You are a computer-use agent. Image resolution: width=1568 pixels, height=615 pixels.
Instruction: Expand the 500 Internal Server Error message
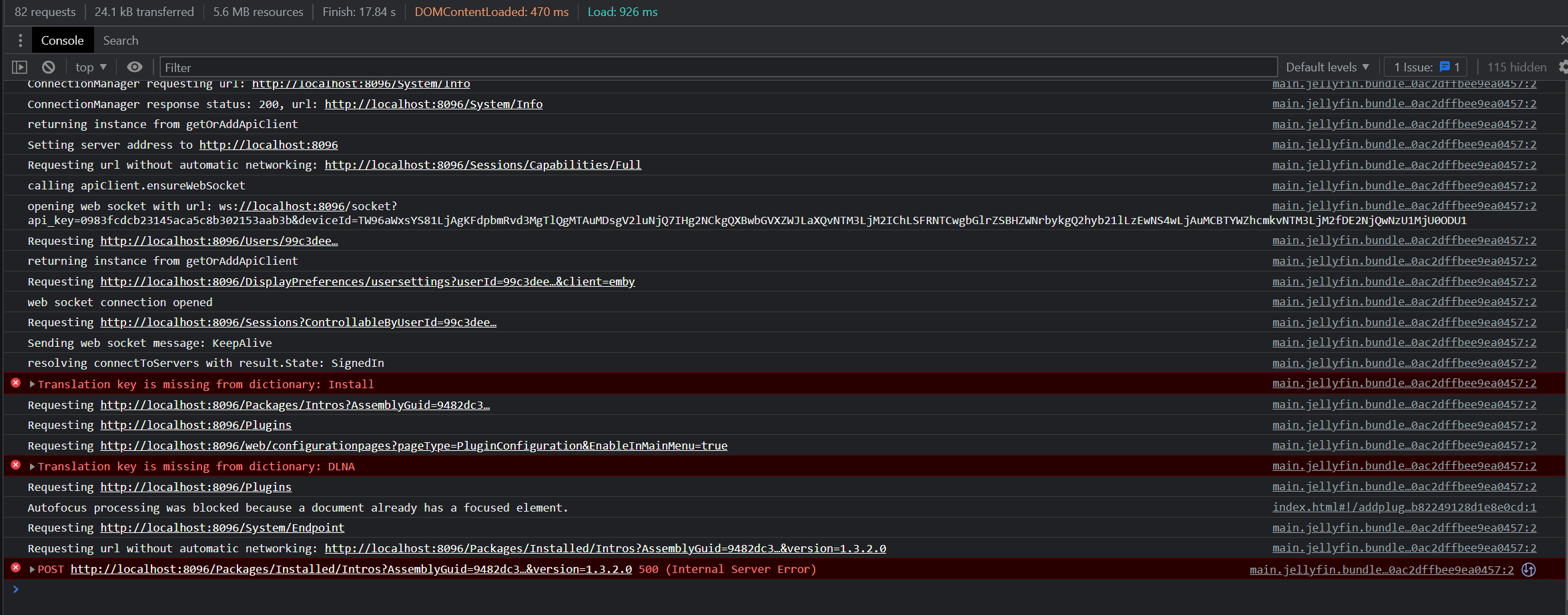pos(31,569)
